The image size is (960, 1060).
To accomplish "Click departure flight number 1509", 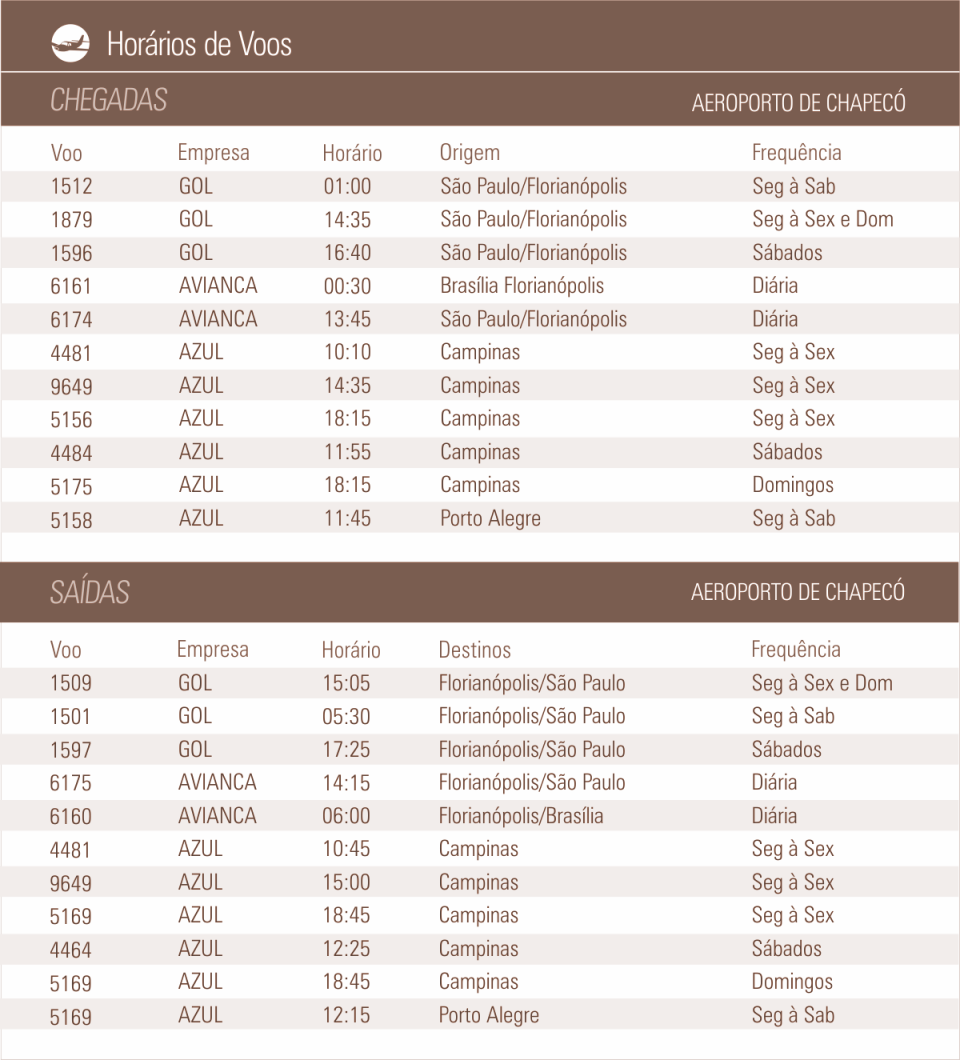I will (70, 683).
